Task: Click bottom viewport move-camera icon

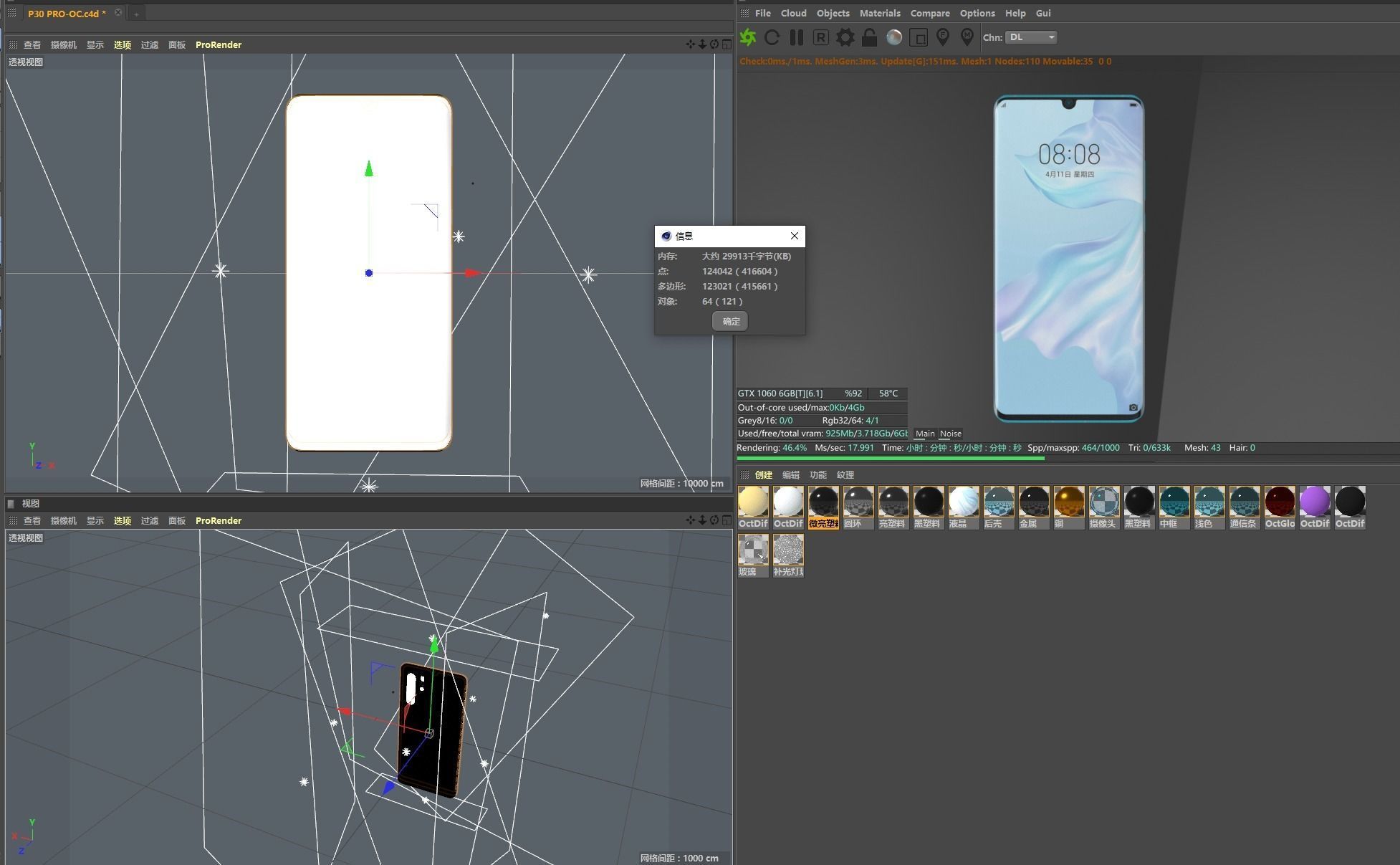Action: (x=690, y=520)
